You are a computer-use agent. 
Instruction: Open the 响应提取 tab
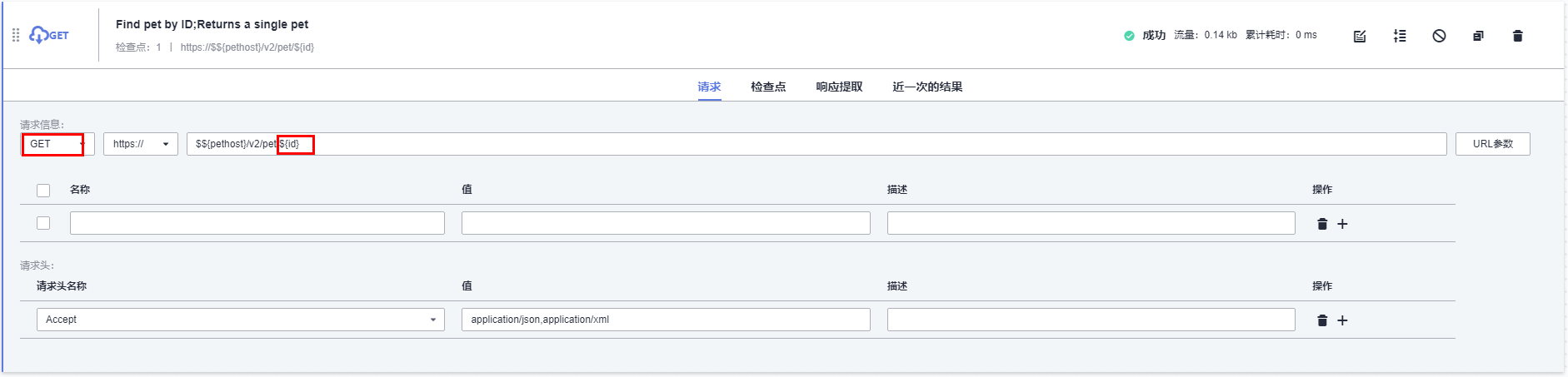[839, 87]
